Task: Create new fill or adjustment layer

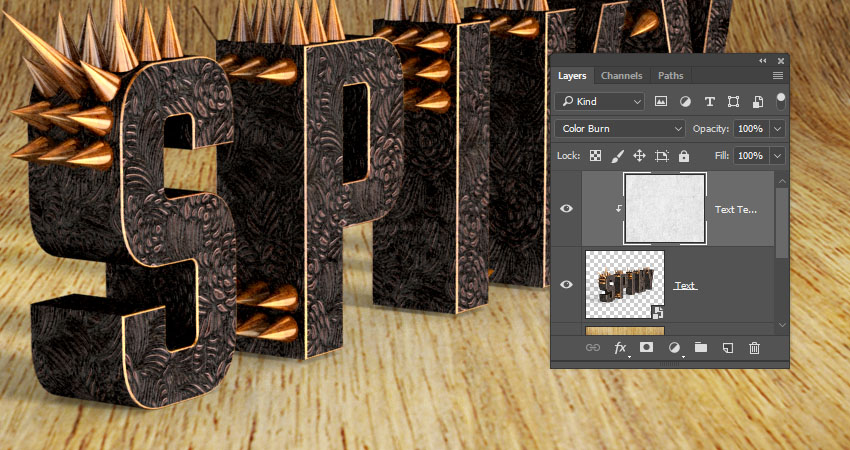Action: pyautogui.click(x=674, y=348)
